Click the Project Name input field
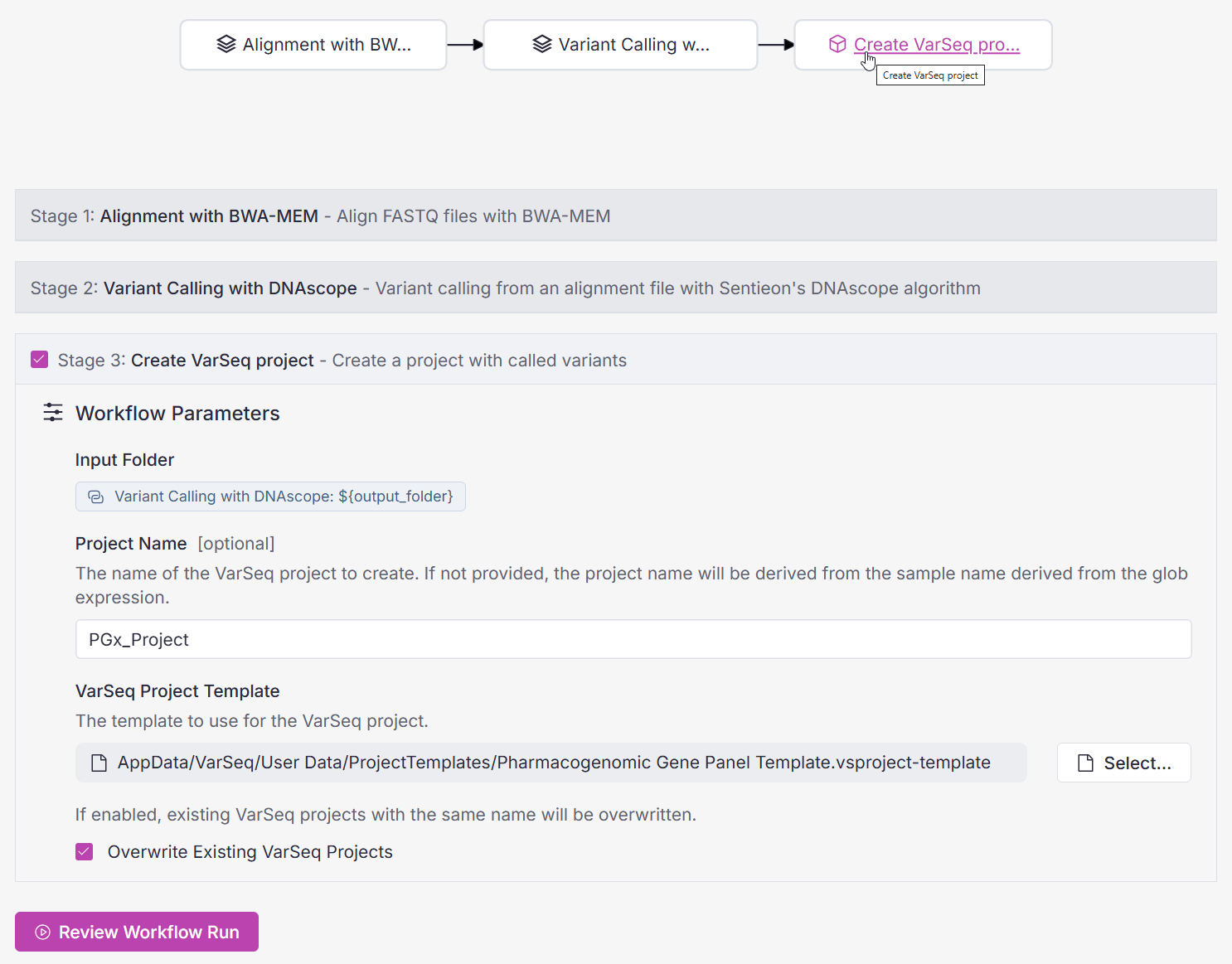The height and width of the screenshot is (964, 1232). click(633, 640)
